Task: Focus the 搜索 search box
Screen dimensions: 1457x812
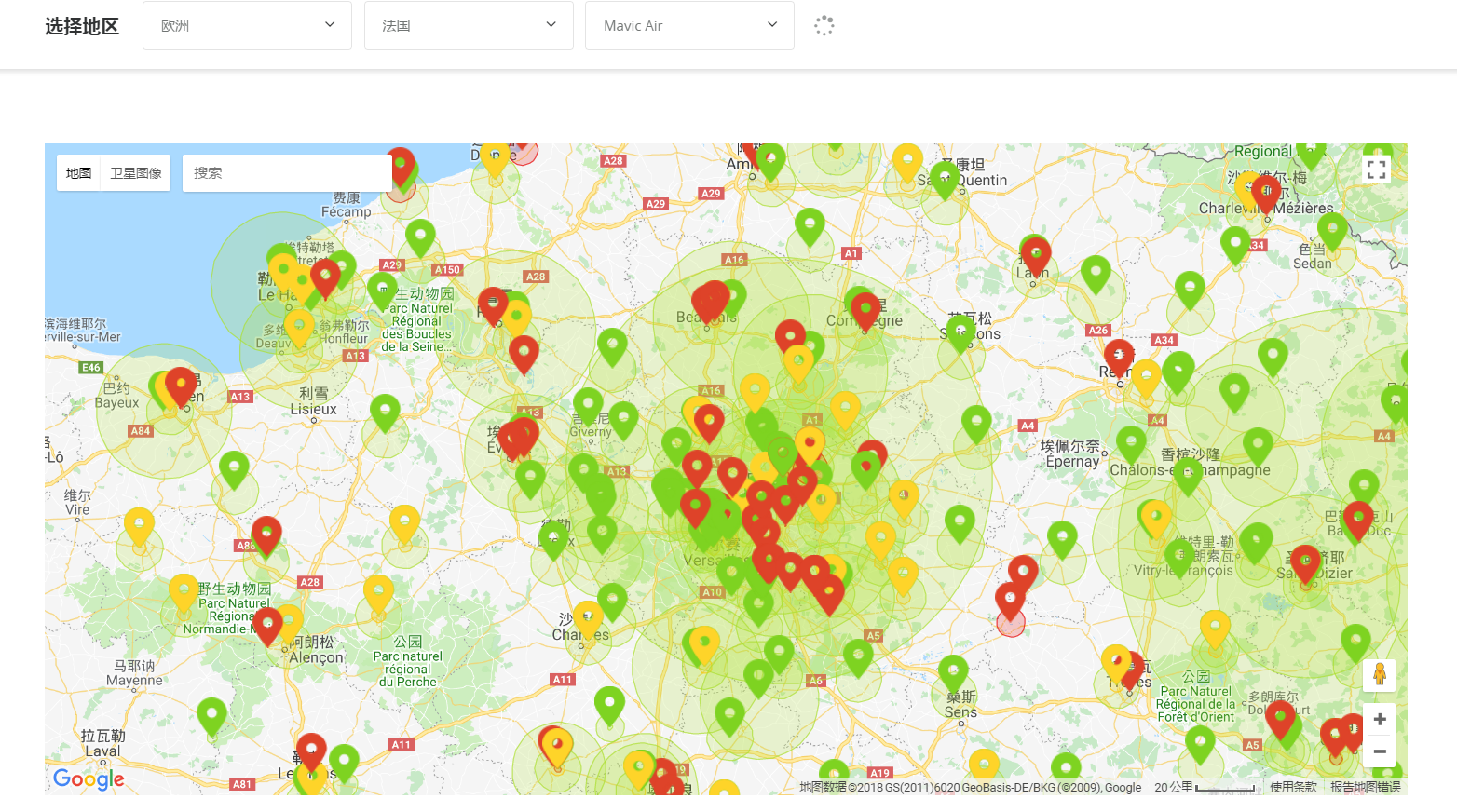Action: pos(287,173)
